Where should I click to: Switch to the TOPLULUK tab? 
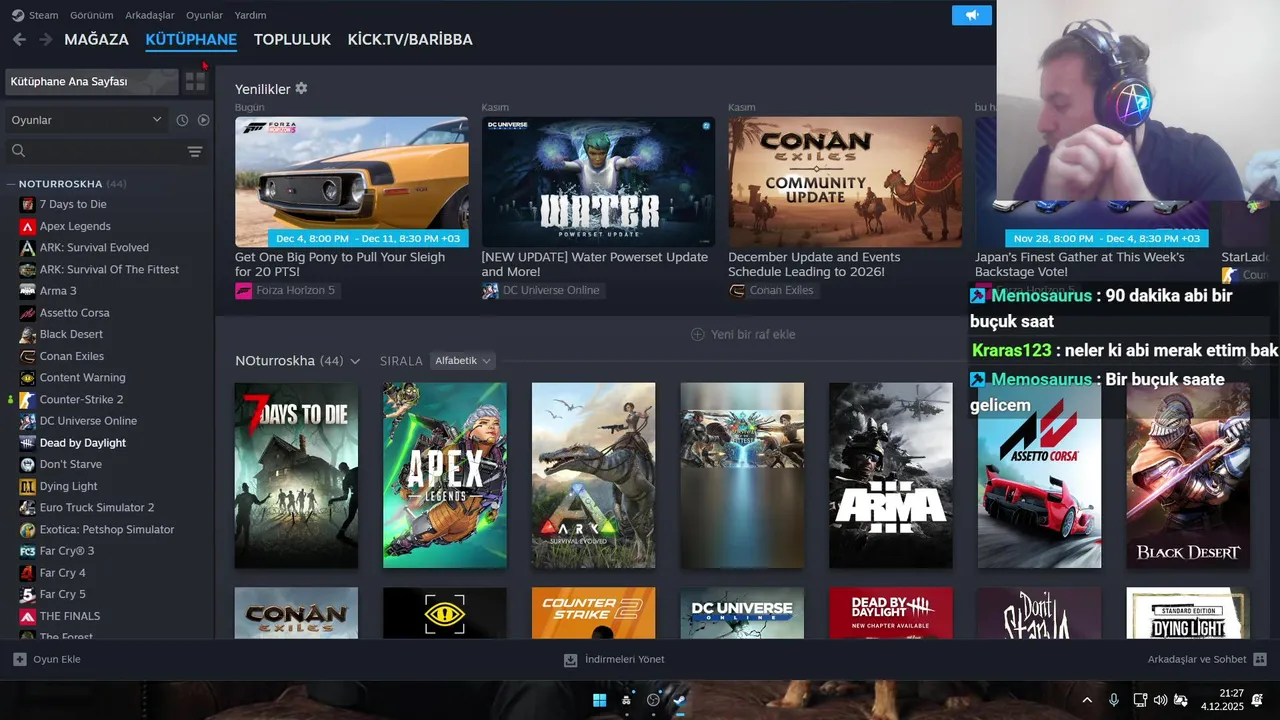292,40
